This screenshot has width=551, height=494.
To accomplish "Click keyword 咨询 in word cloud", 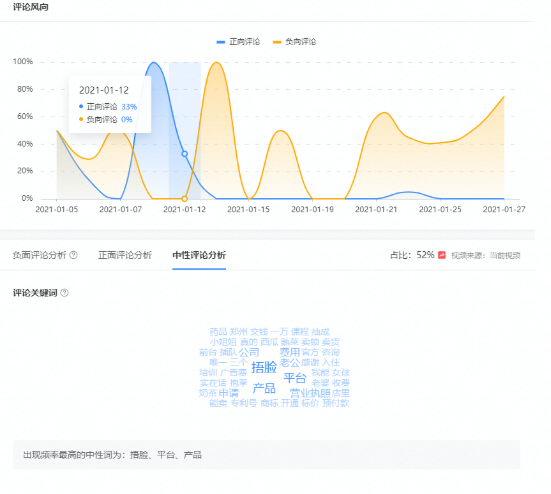I will click(x=331, y=352).
